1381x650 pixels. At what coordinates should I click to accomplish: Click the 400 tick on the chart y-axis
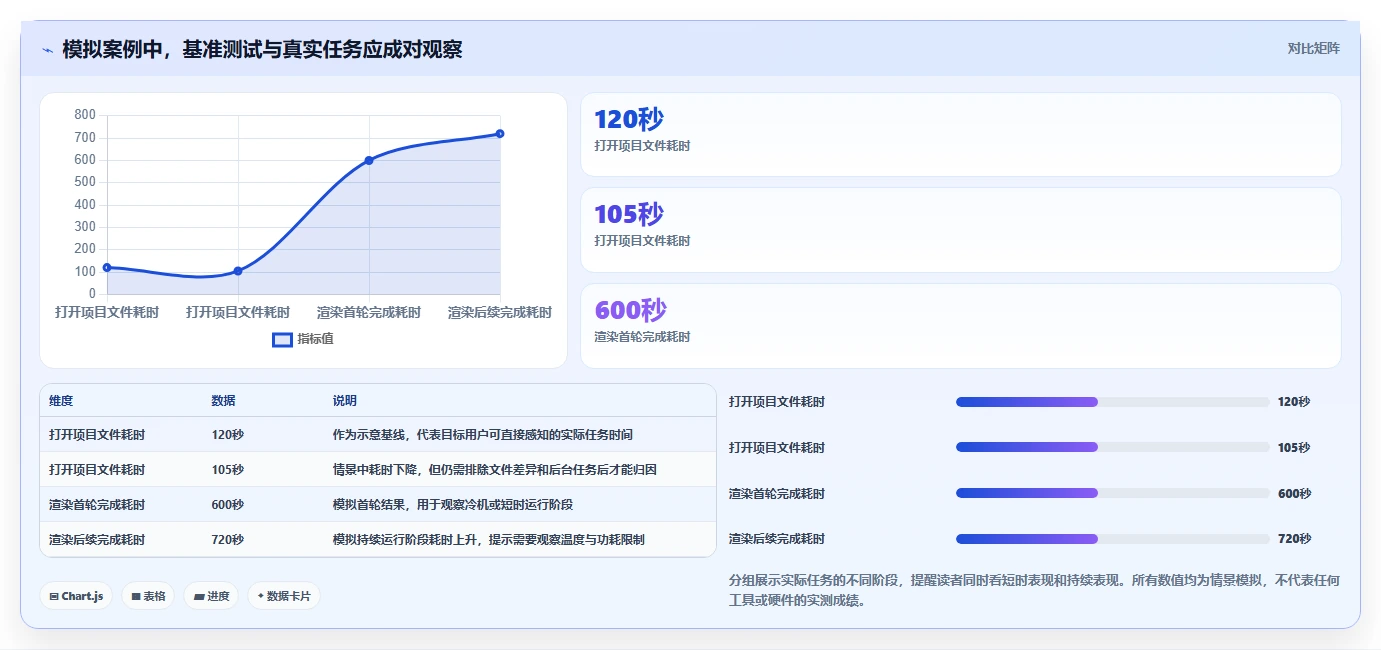coord(85,205)
